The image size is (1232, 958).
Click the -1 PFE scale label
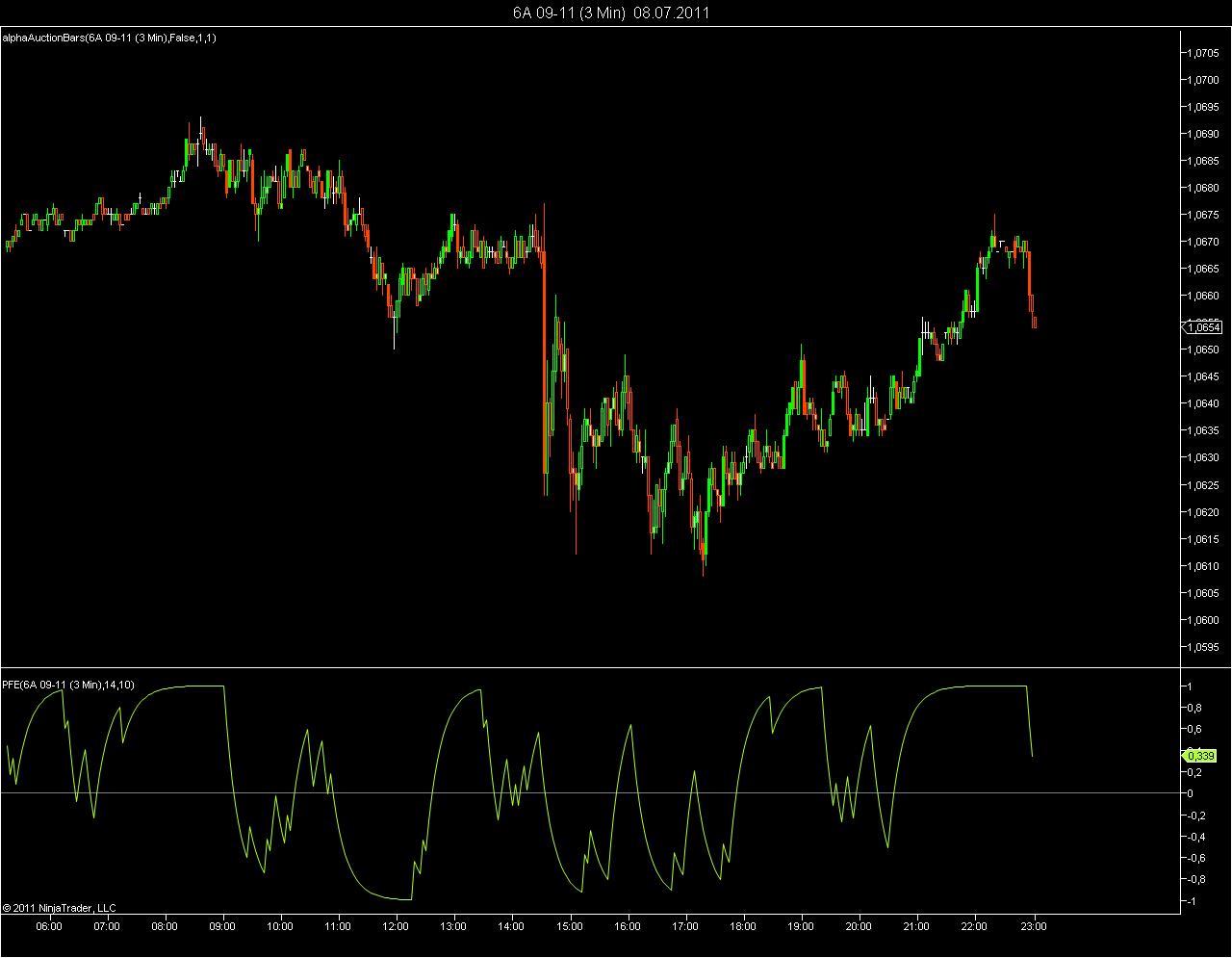point(1192,901)
